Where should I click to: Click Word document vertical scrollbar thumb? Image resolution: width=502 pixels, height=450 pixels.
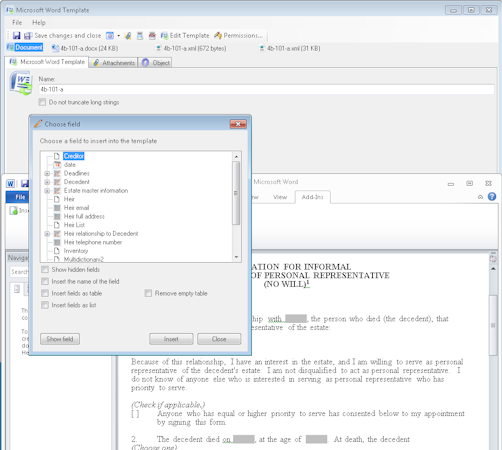[493, 325]
